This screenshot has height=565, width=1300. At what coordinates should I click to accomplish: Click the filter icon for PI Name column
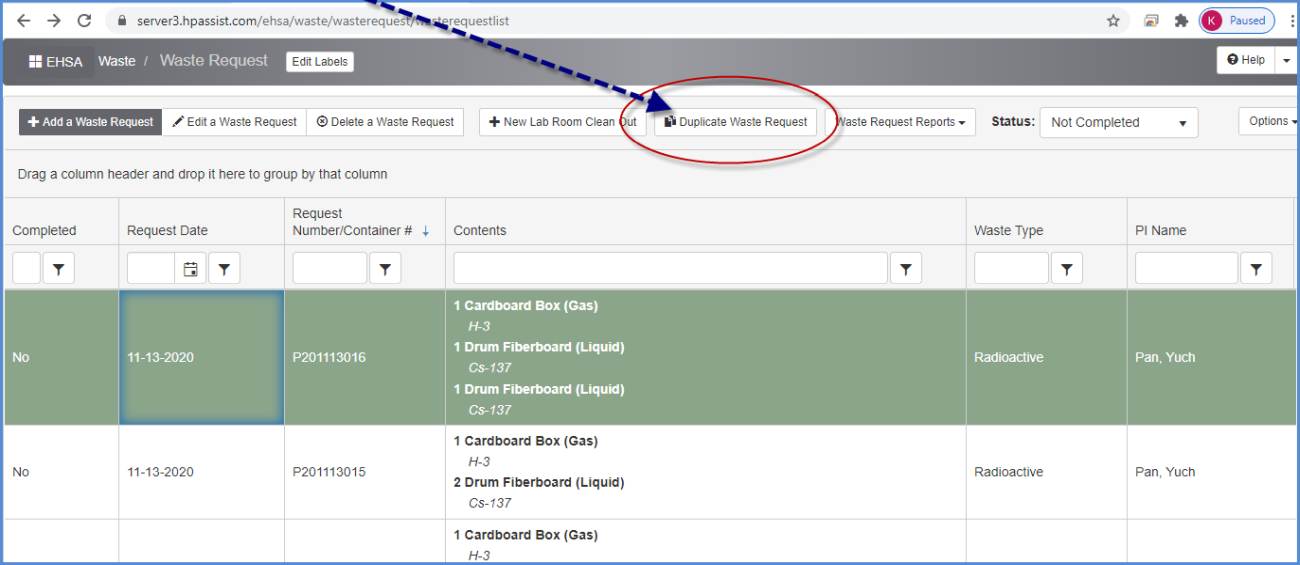tap(1256, 268)
